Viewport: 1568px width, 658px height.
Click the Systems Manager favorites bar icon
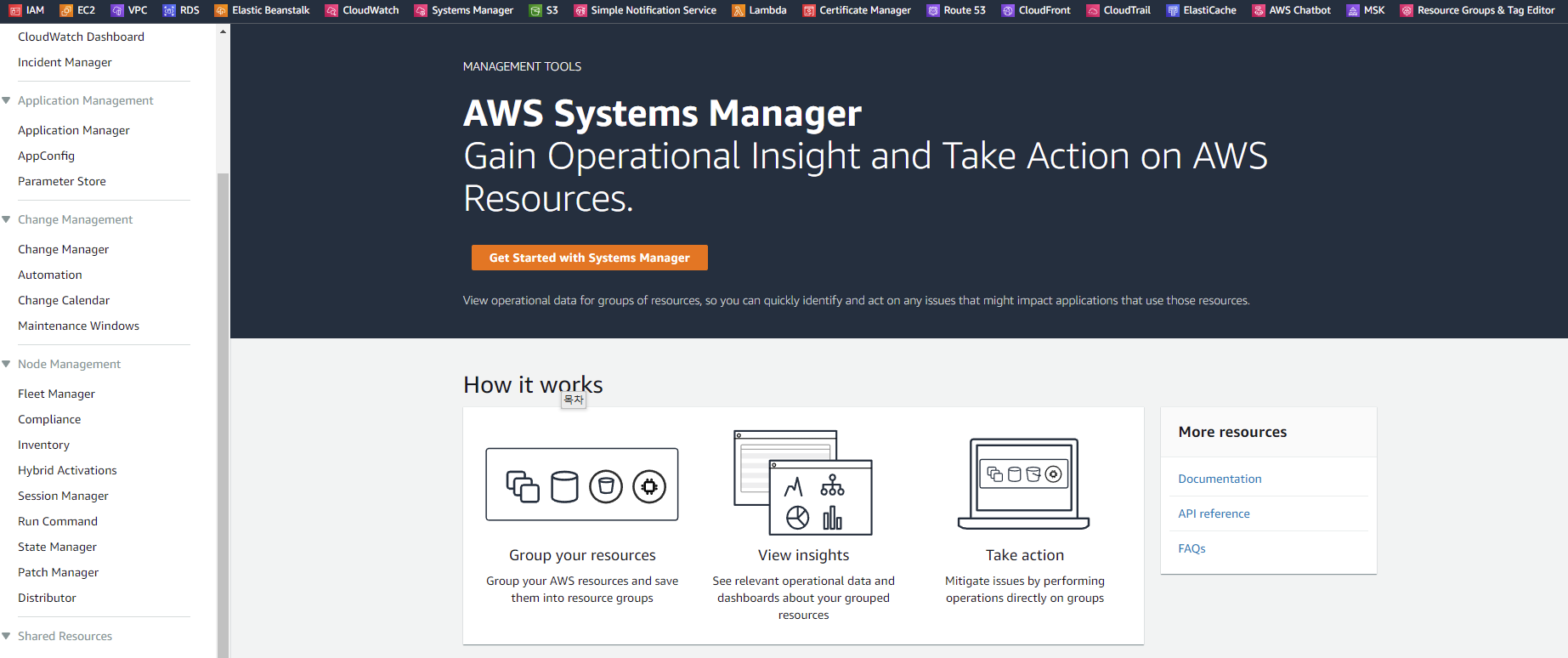pyautogui.click(x=421, y=11)
